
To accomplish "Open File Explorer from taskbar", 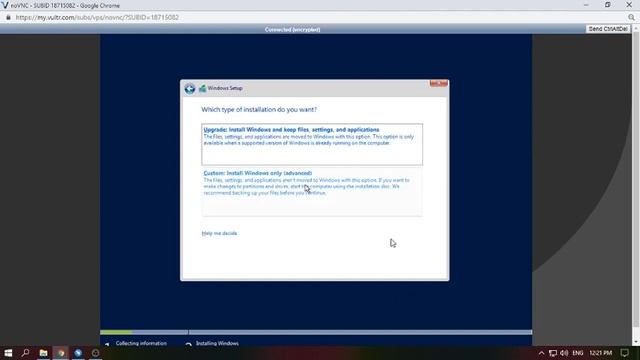I will tap(43, 353).
